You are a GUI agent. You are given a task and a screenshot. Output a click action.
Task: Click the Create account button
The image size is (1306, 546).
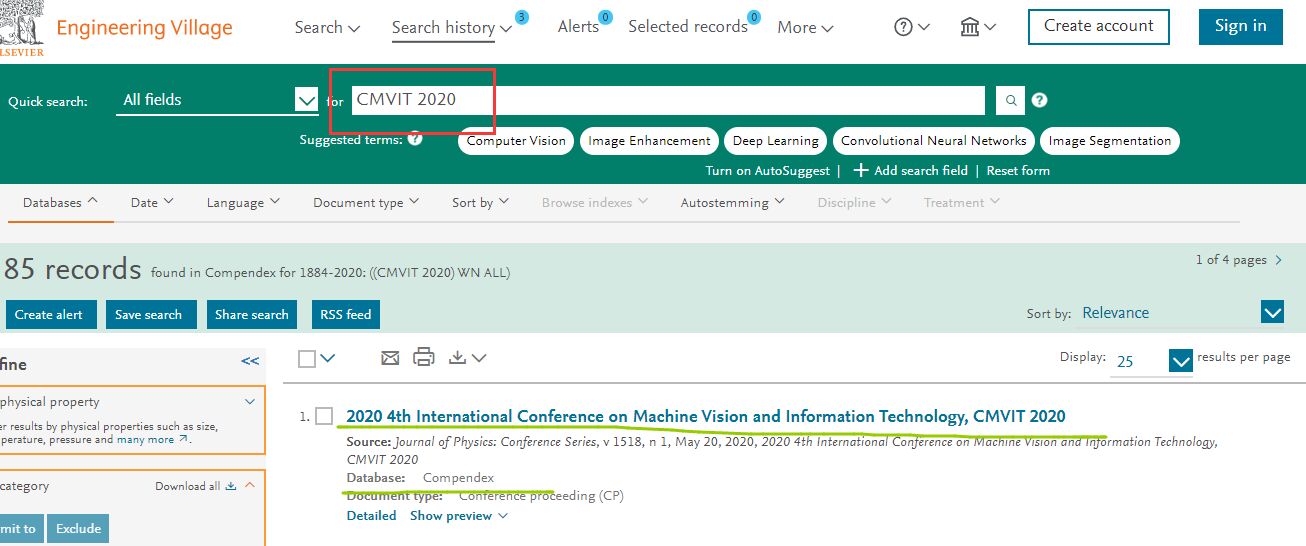pos(1098,27)
